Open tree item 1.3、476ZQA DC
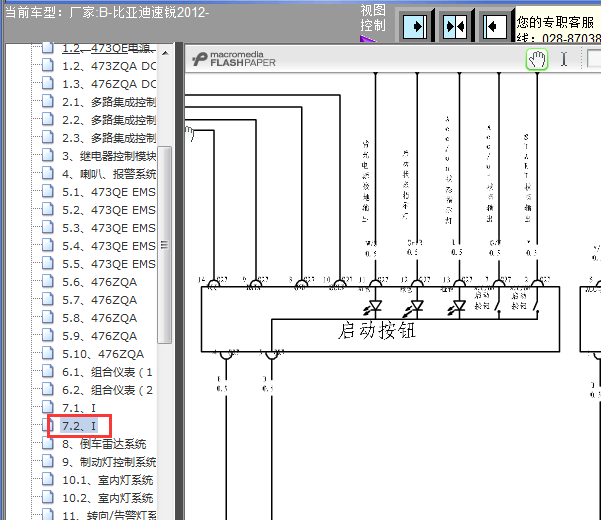The height and width of the screenshot is (520, 601). point(109,84)
